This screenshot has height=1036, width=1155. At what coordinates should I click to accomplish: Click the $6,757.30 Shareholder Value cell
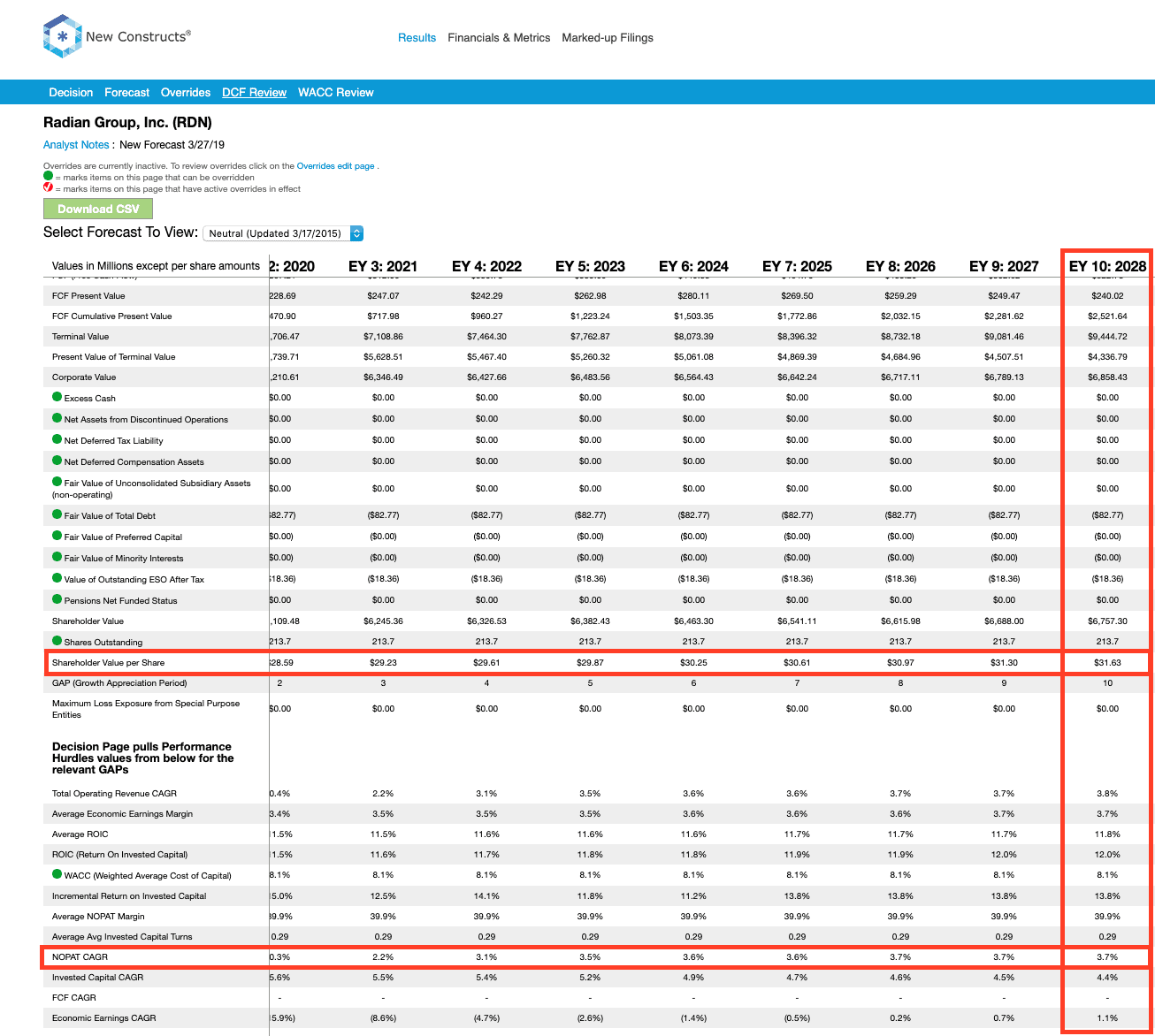tap(1107, 621)
